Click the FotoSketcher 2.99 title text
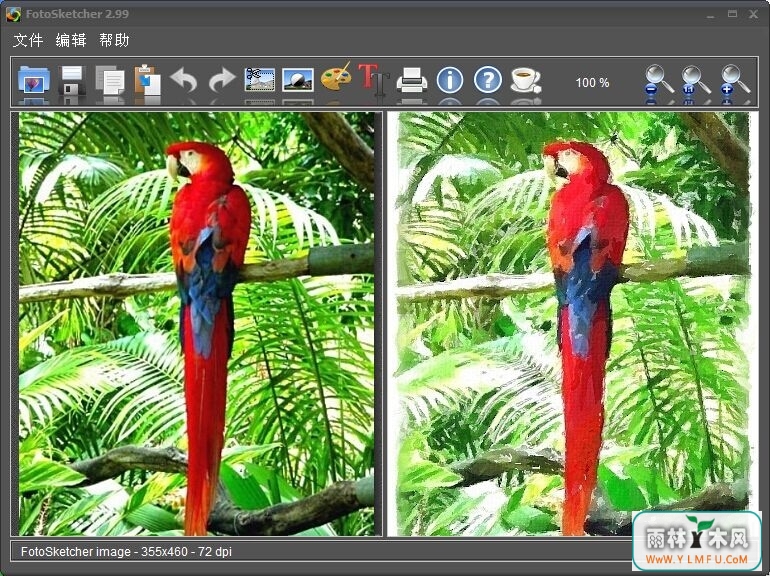Image resolution: width=770 pixels, height=576 pixels. (78, 14)
